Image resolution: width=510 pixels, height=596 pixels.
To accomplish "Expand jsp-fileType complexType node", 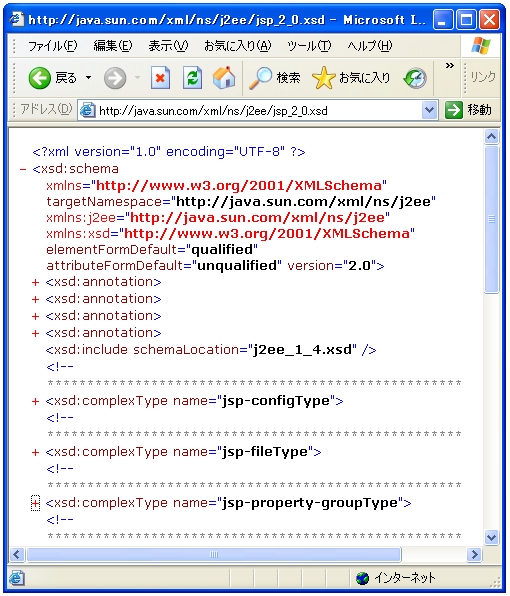I will pos(35,452).
